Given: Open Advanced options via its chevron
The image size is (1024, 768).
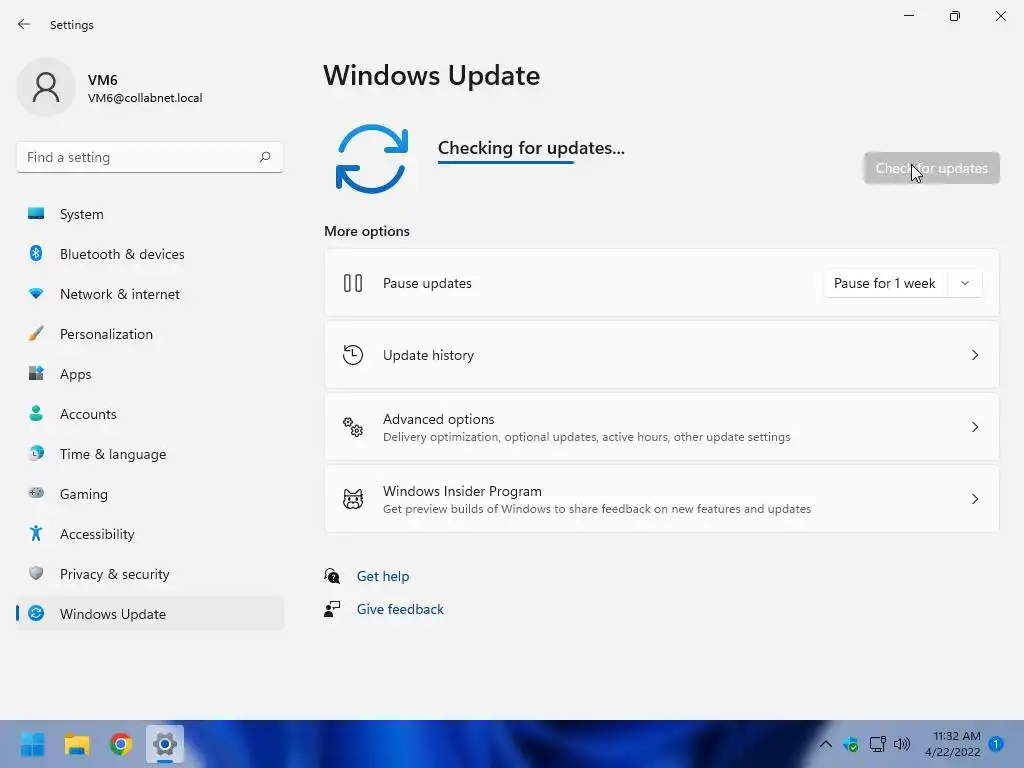Looking at the screenshot, I should 974,427.
